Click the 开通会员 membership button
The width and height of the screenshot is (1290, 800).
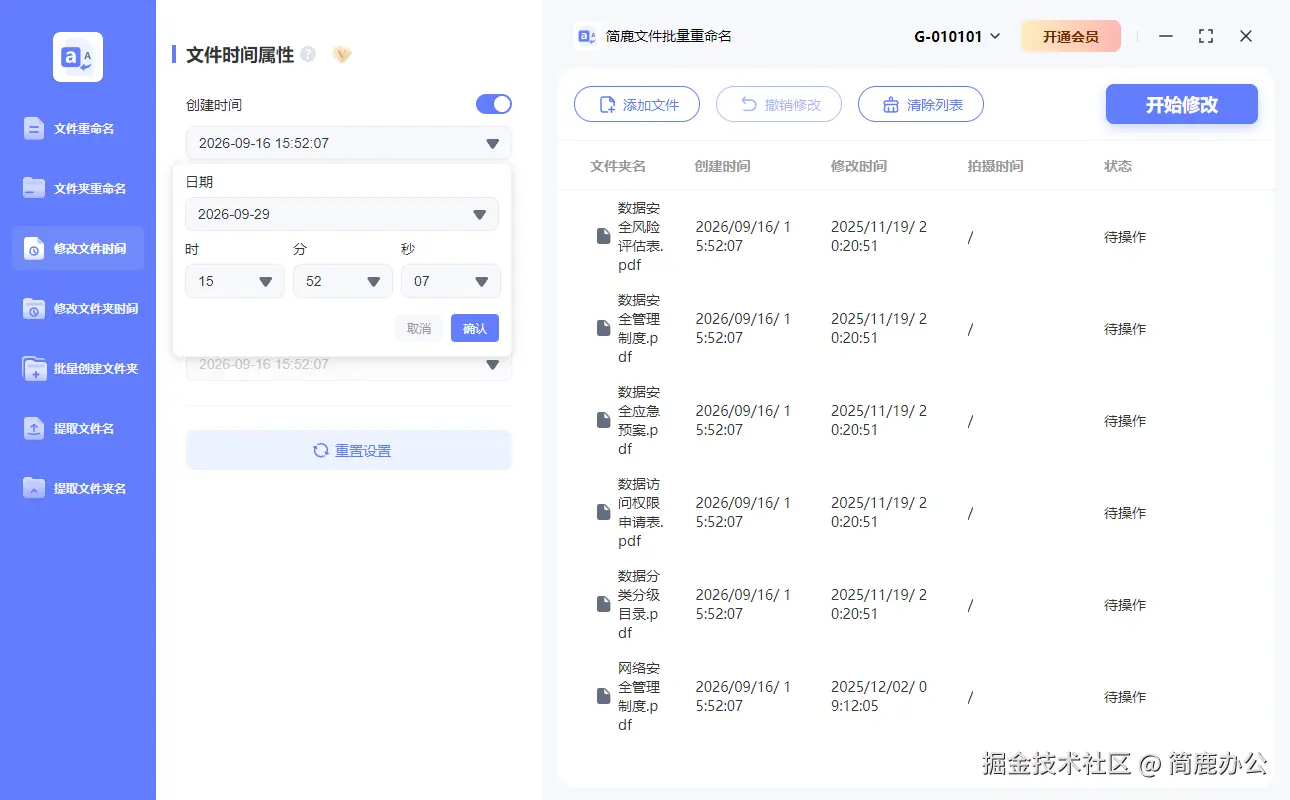tap(1071, 37)
